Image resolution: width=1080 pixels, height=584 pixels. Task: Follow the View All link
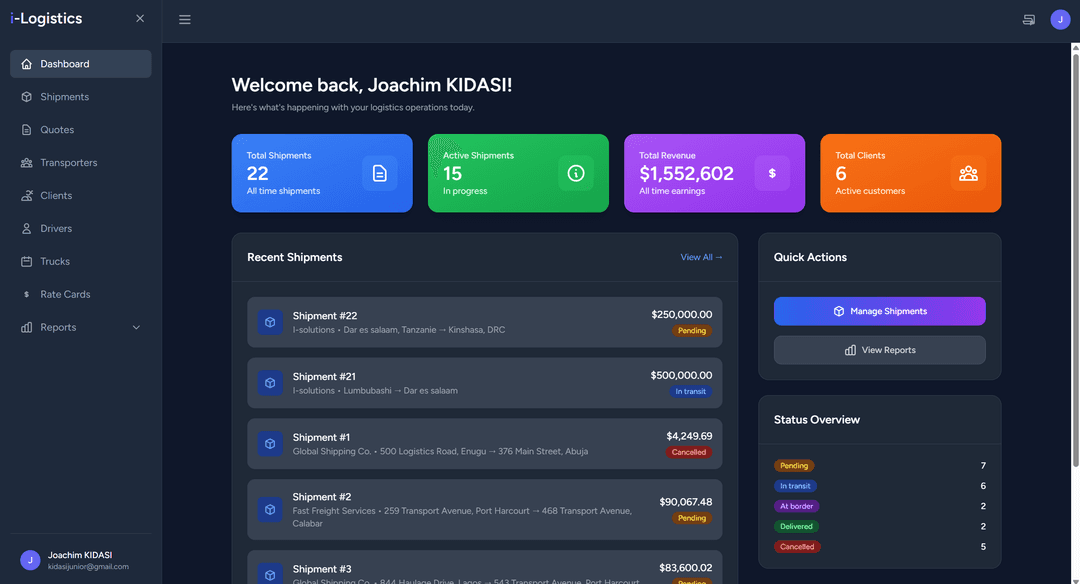pos(701,258)
